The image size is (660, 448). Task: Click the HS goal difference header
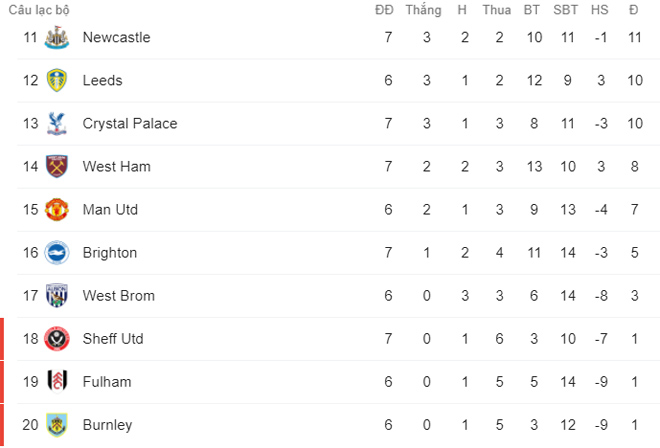(599, 10)
